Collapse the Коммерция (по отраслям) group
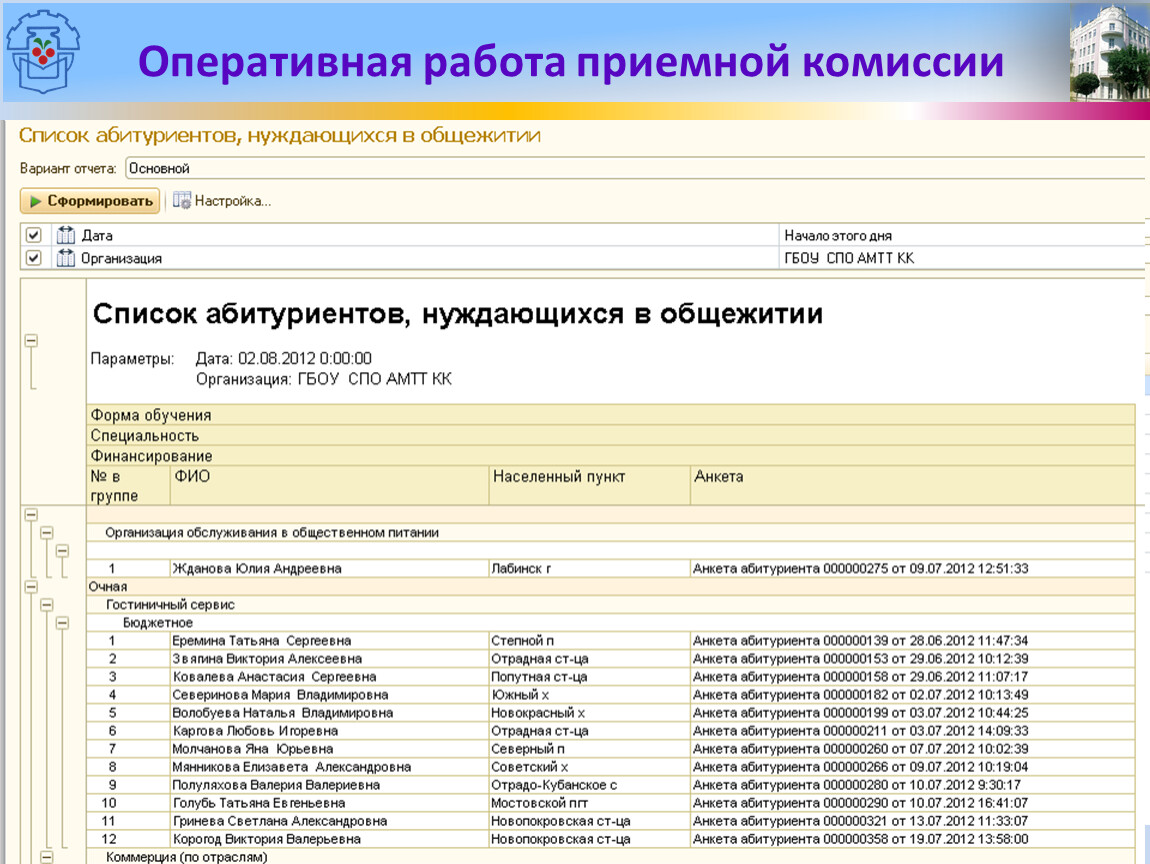The height and width of the screenshot is (864, 1150). tap(46, 857)
